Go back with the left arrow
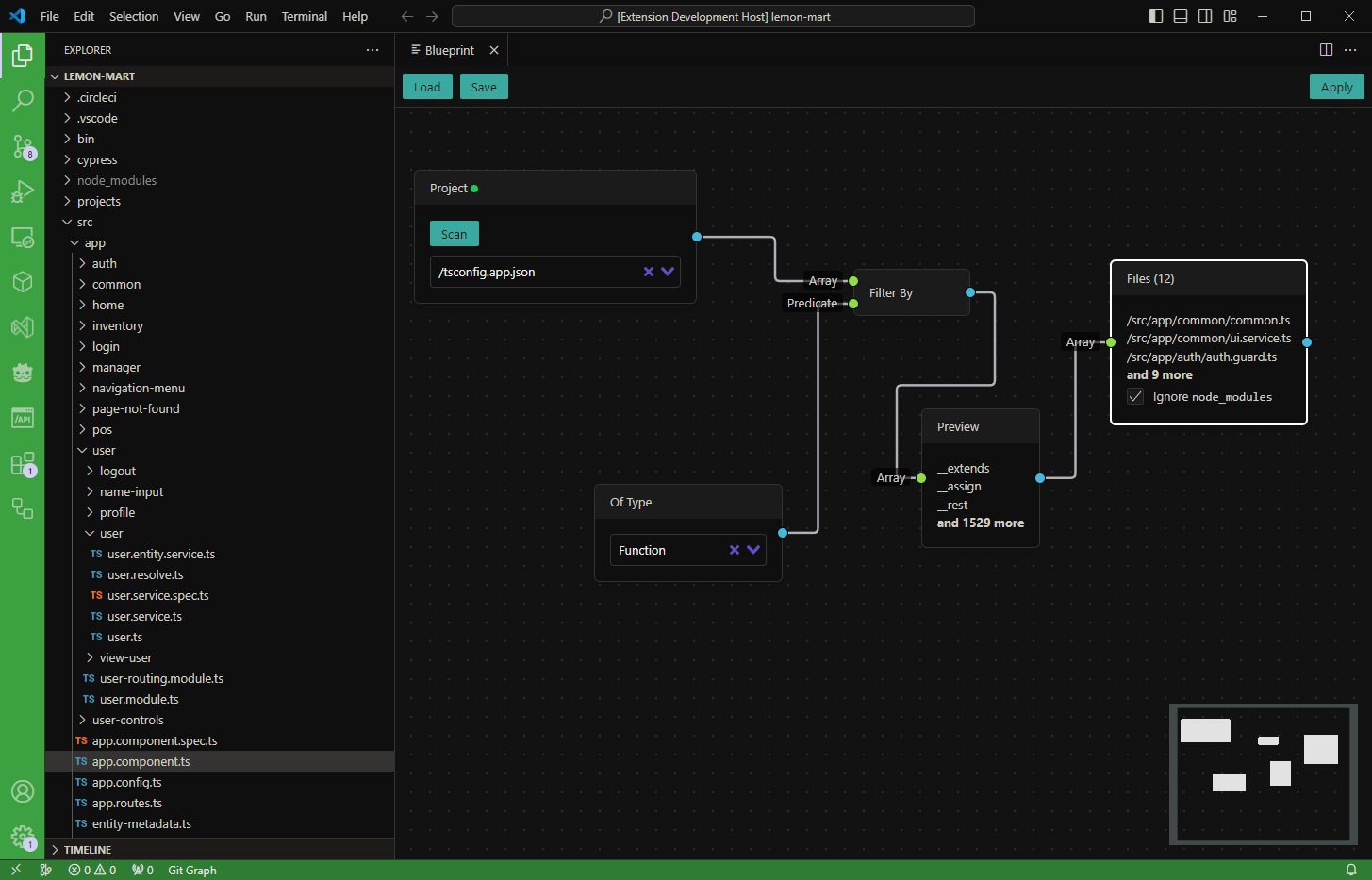Image resolution: width=1372 pixels, height=880 pixels. (x=407, y=16)
